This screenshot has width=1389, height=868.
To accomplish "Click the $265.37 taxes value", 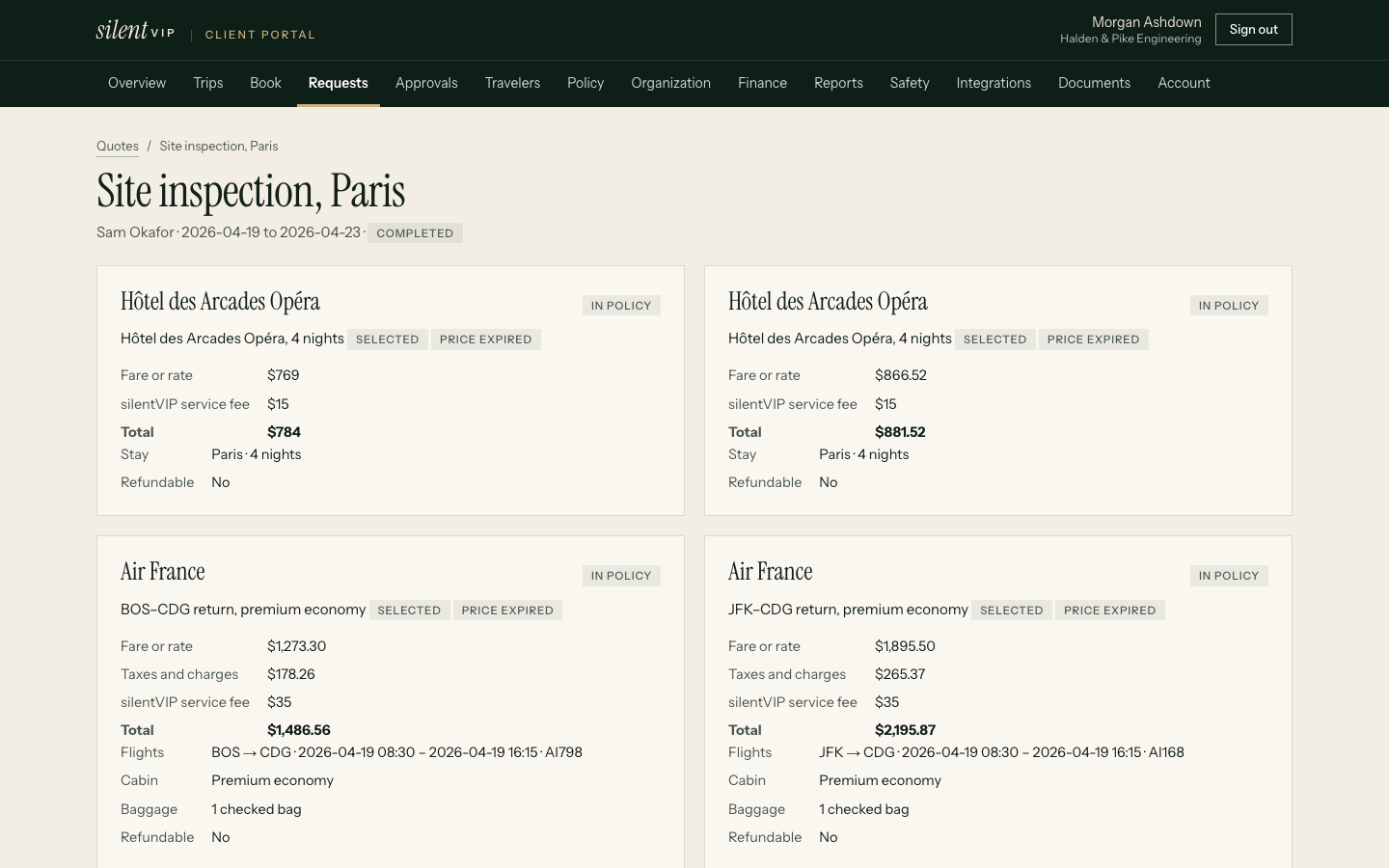I will [x=900, y=674].
